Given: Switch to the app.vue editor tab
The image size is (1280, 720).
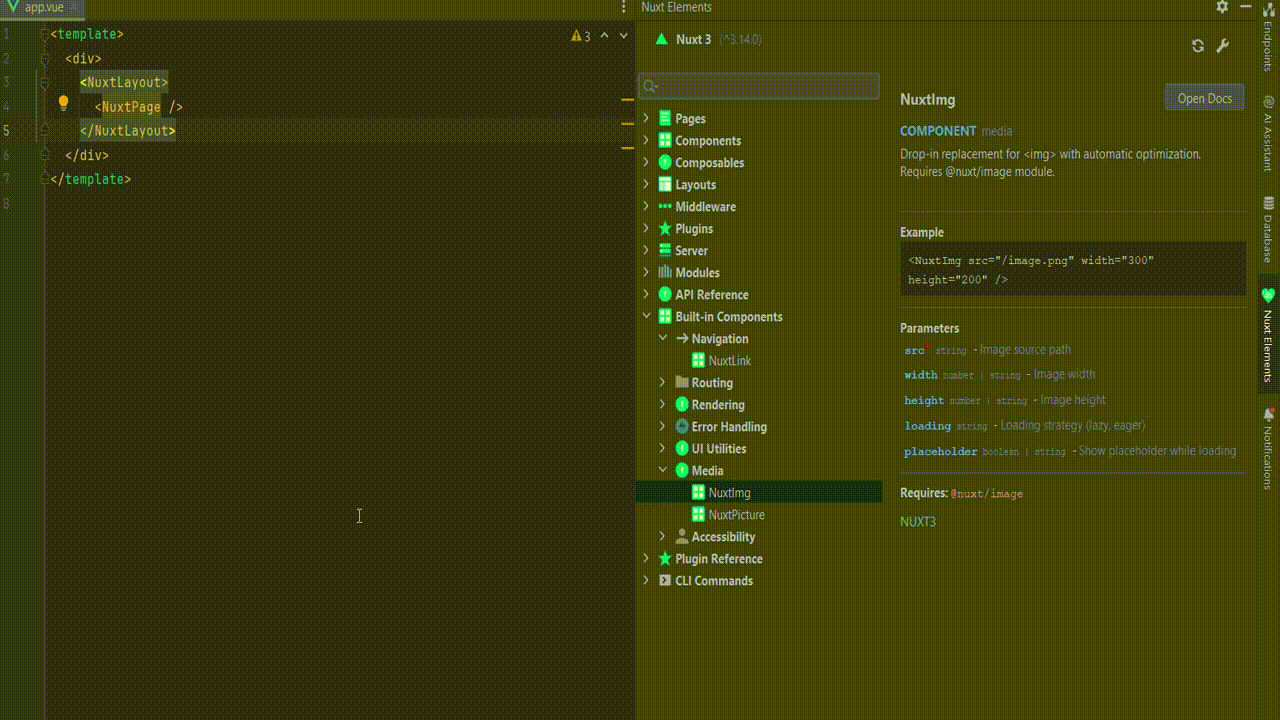Looking at the screenshot, I should [x=43, y=7].
